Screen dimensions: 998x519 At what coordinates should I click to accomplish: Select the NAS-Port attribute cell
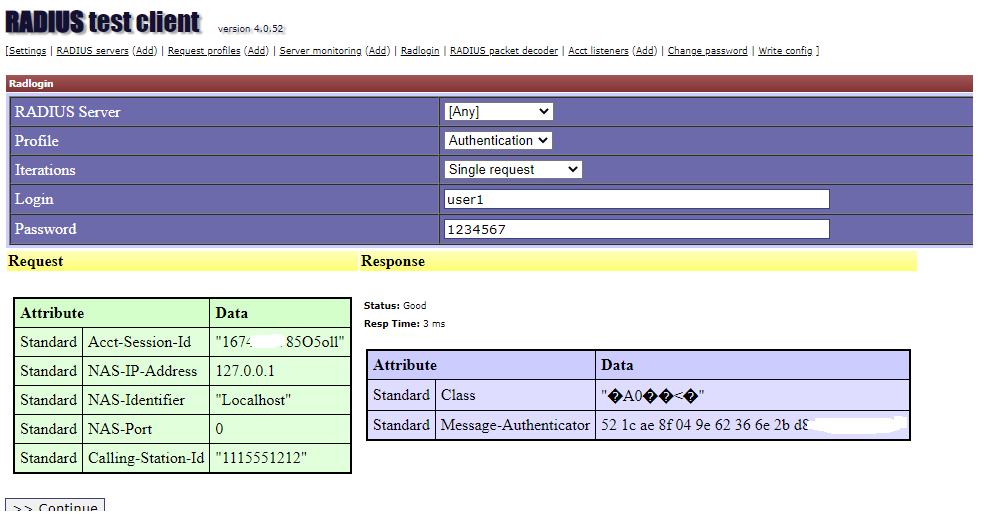pos(146,429)
